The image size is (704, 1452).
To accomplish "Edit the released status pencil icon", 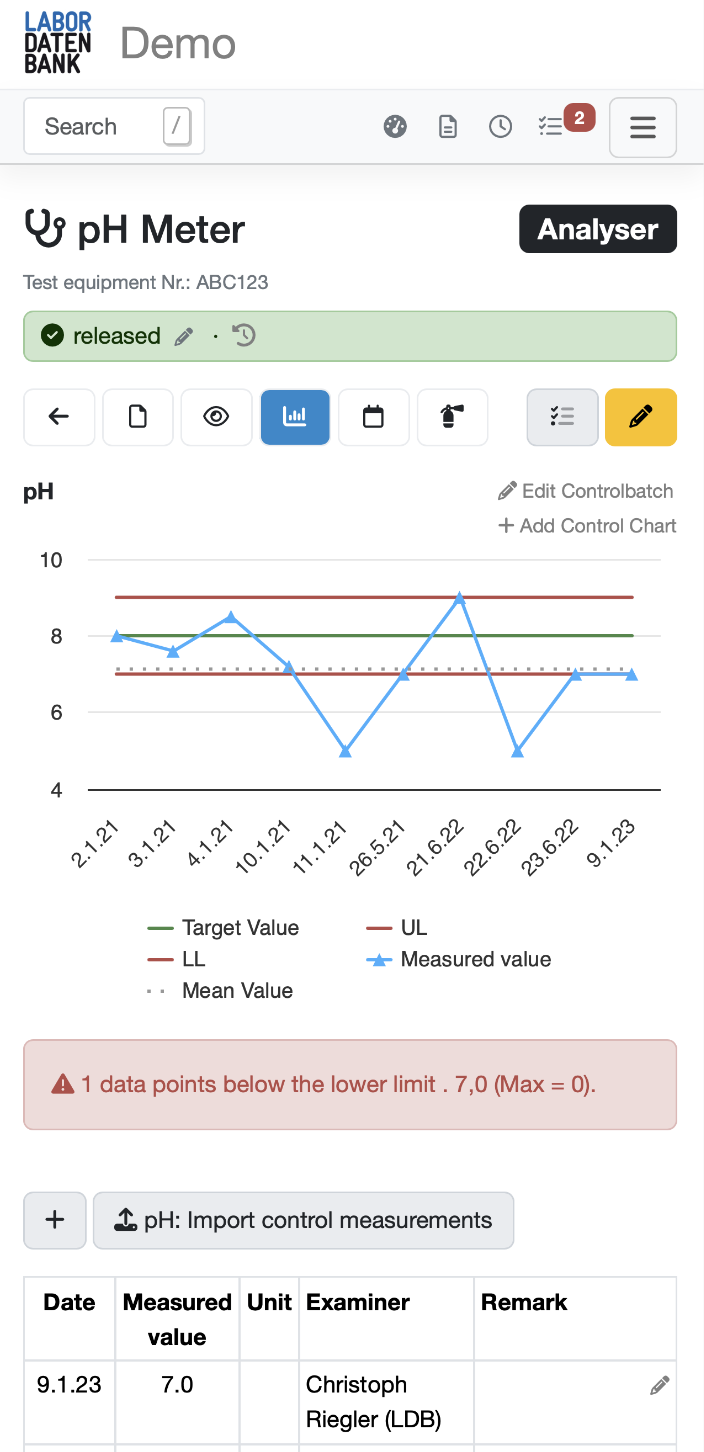I will coord(183,337).
